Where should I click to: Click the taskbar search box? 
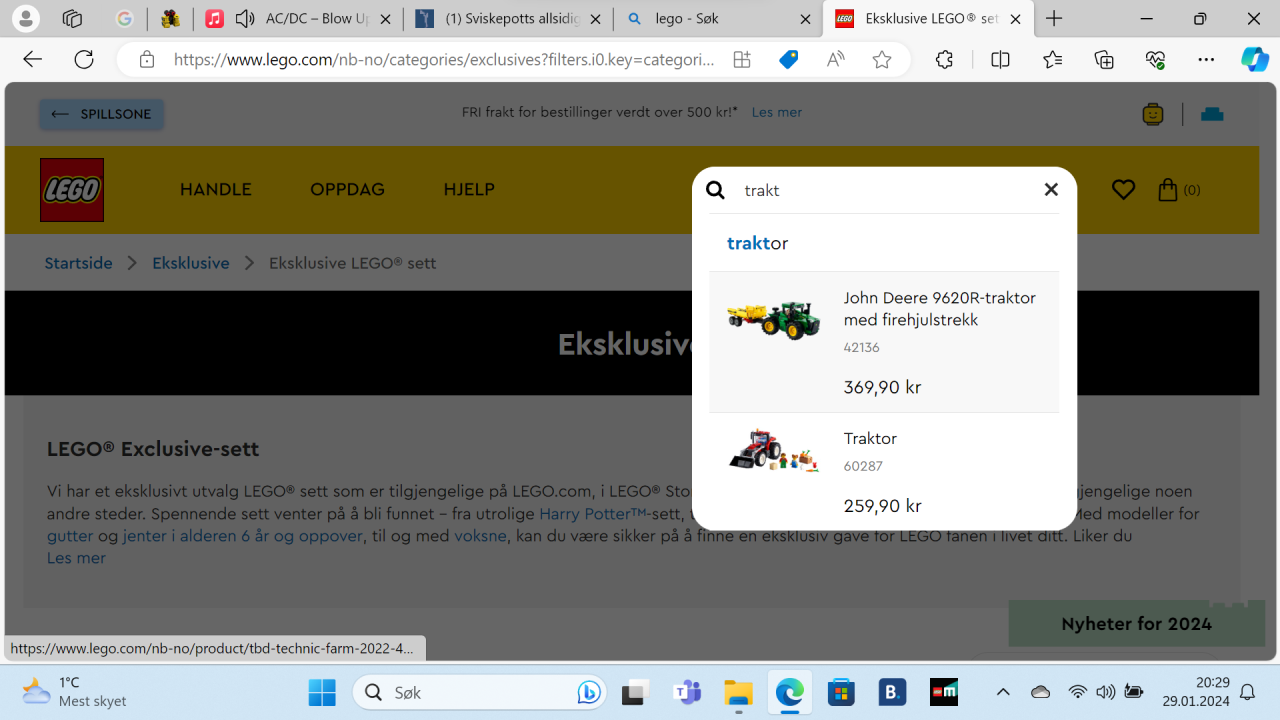(480, 692)
